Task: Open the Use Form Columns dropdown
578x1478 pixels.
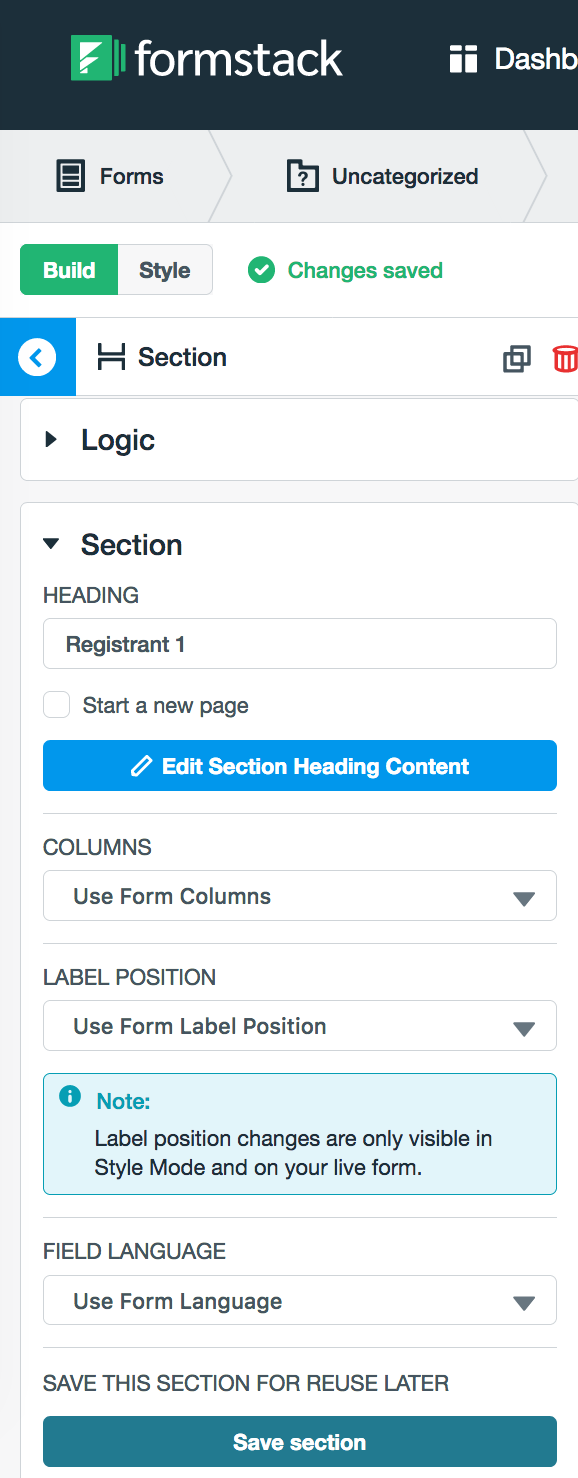Action: click(300, 896)
